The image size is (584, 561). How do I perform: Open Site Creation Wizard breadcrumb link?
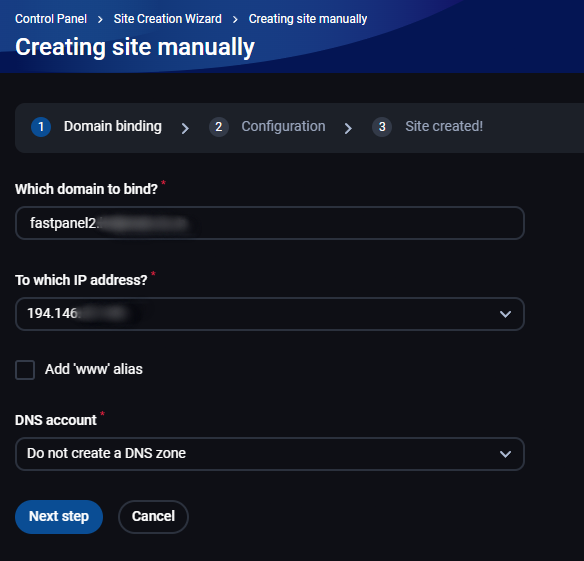168,19
